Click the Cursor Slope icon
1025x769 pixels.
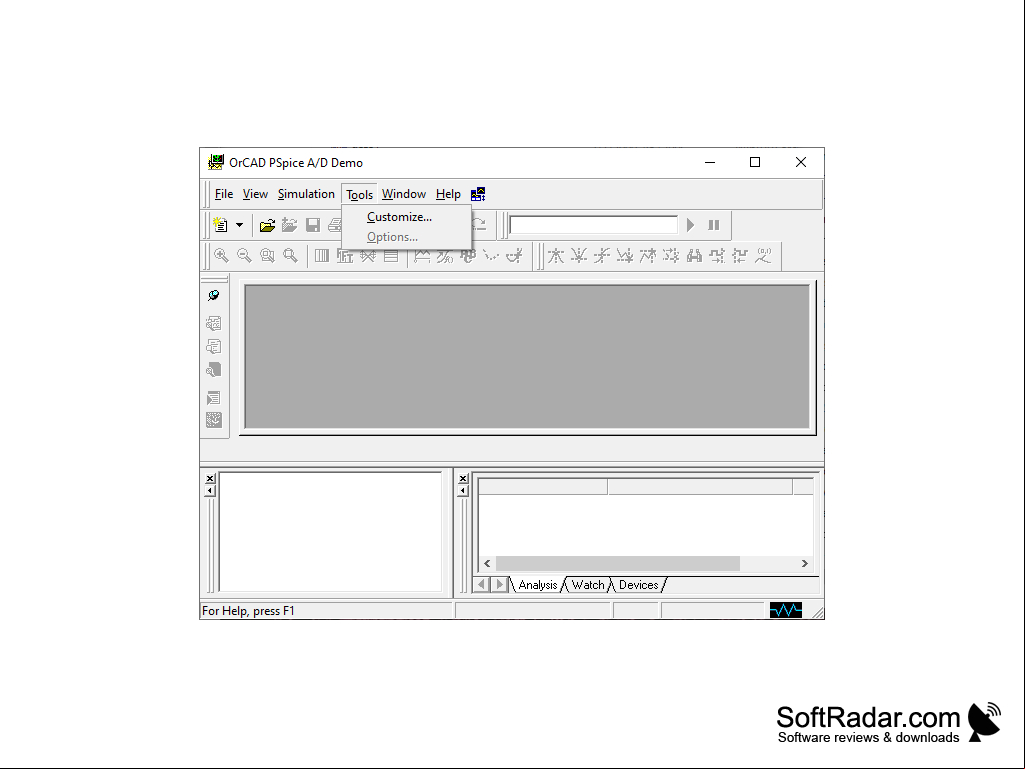click(601, 256)
